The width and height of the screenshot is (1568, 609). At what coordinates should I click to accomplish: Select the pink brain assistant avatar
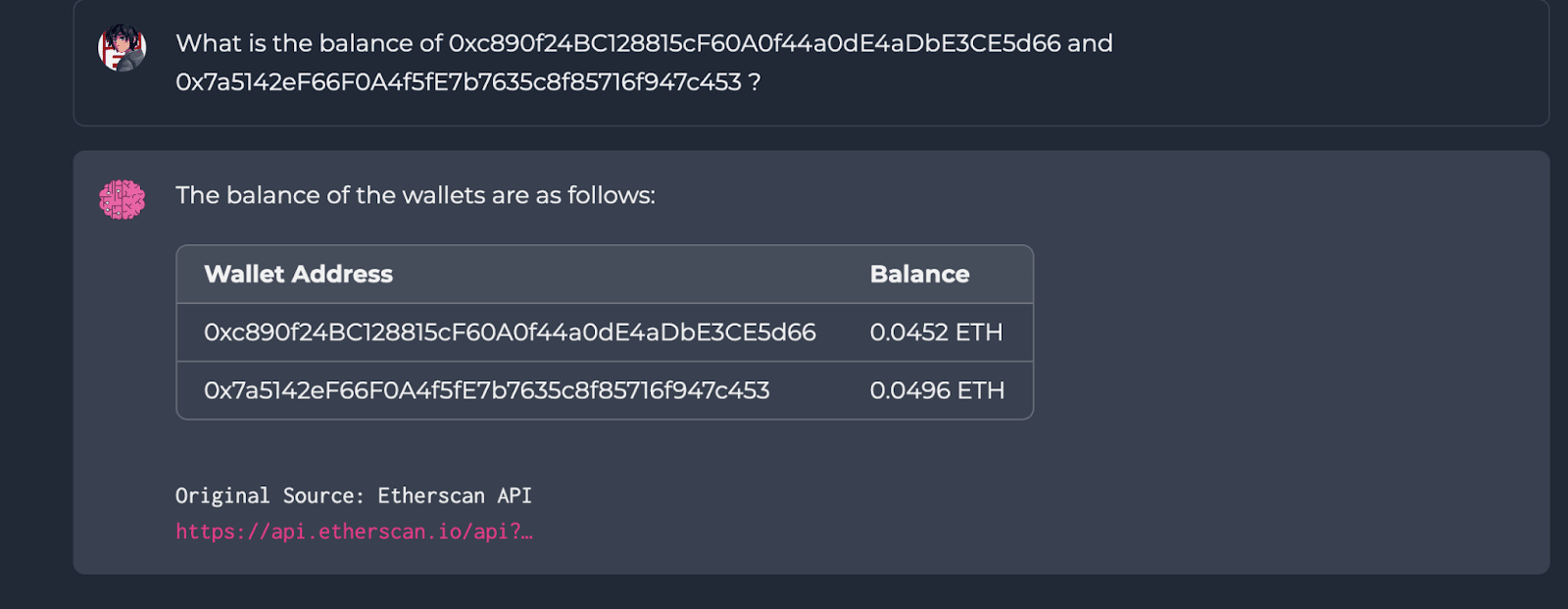122,198
